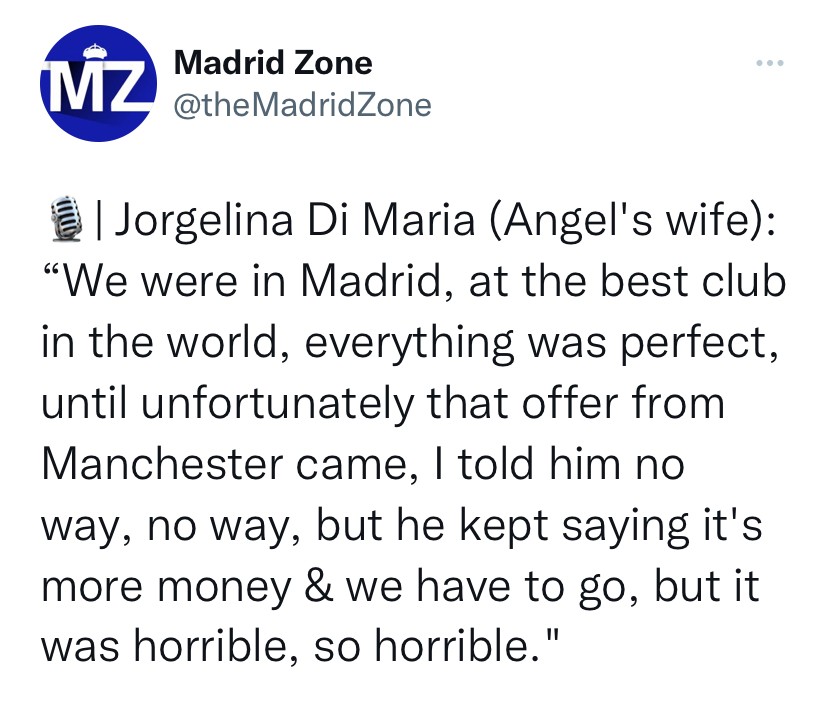Click the microphone emoji in the tweet
Image resolution: width=828 pixels, height=702 pixels.
pos(64,220)
